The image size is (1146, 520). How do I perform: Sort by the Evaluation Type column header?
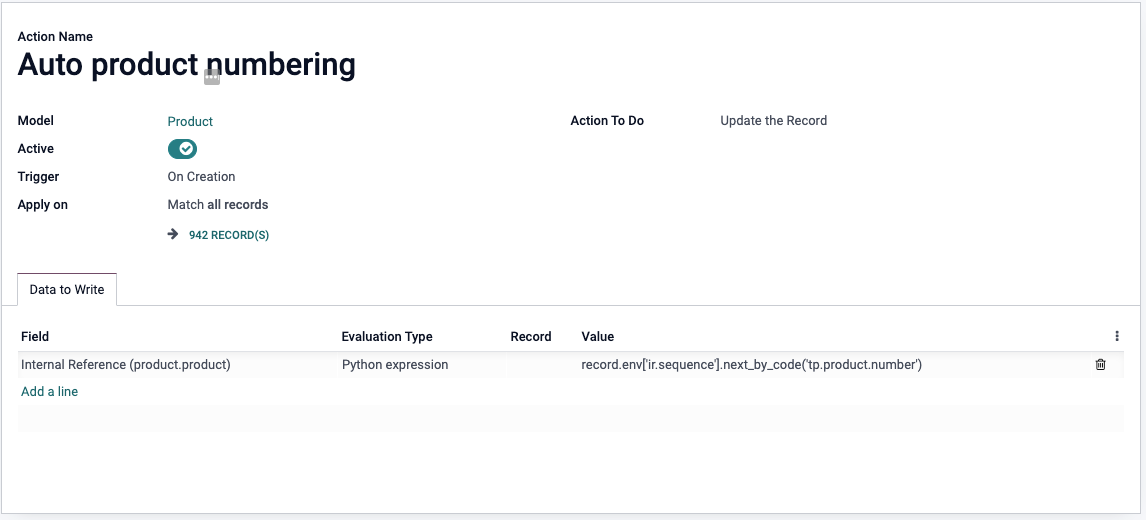coord(387,336)
